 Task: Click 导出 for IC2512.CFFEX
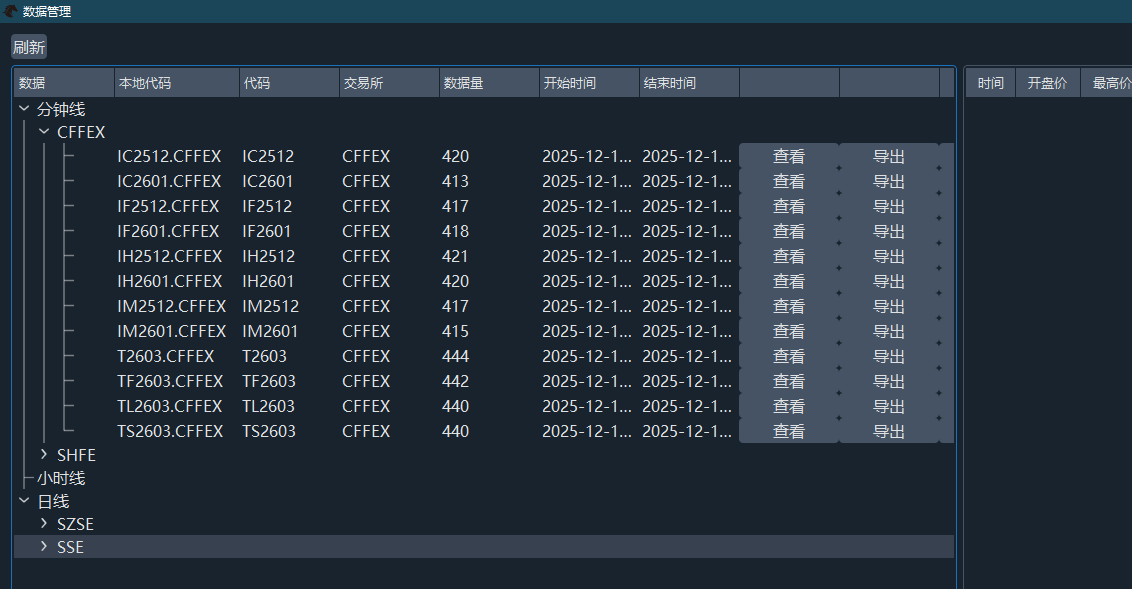pyautogui.click(x=888, y=156)
